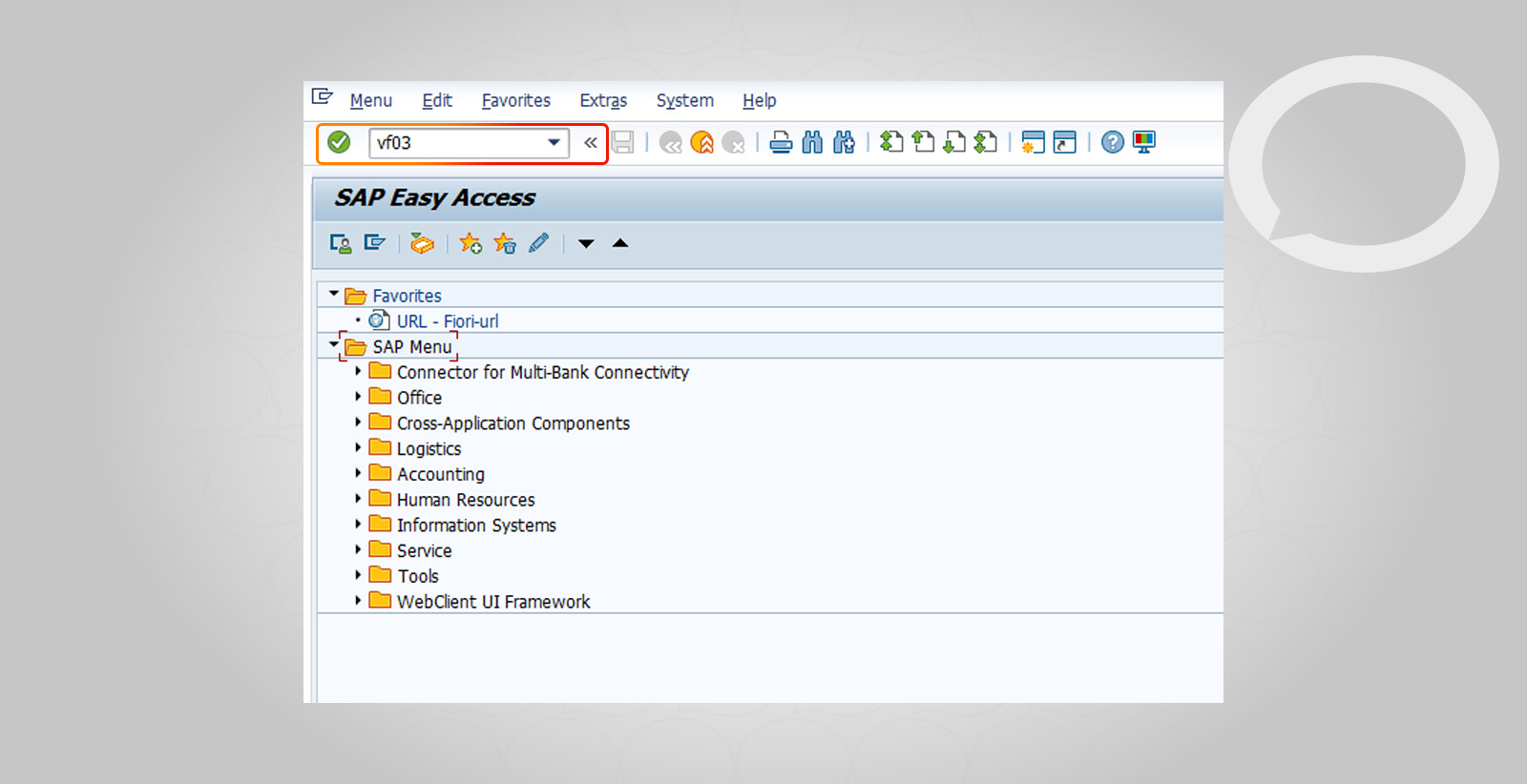
Task: Click the Print icon
Action: coord(781,143)
